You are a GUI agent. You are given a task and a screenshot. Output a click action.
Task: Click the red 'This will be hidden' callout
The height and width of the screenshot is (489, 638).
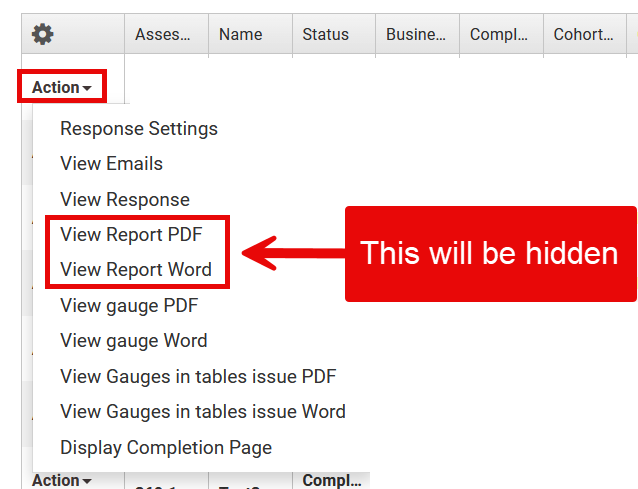pos(490,253)
